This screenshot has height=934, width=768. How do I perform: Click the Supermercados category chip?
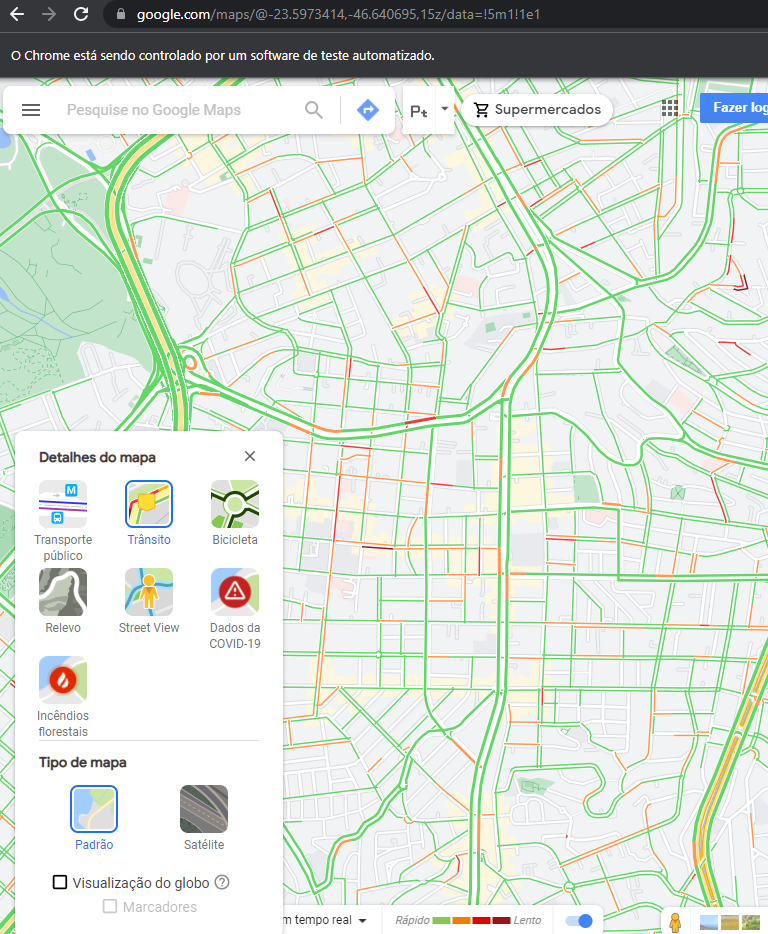tap(538, 110)
